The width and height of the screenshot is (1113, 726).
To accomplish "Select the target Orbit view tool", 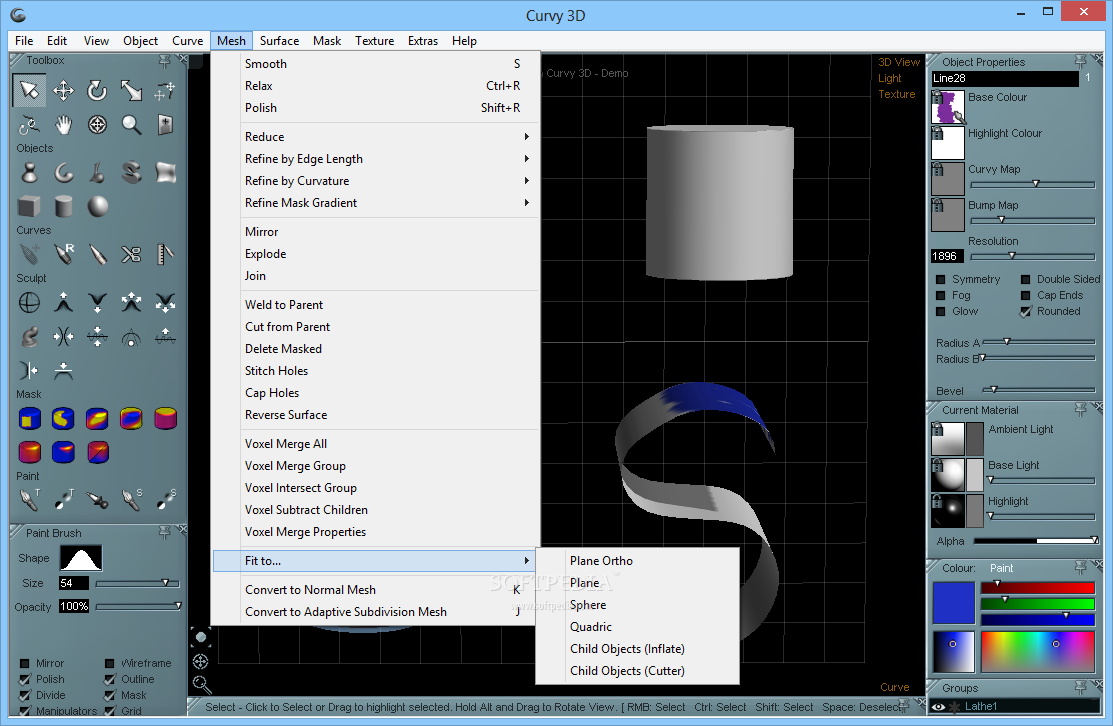I will pos(97,125).
